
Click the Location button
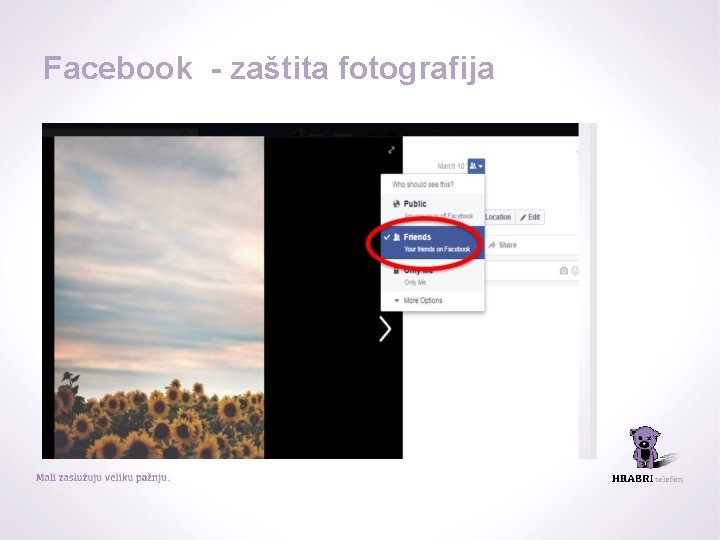(x=498, y=217)
